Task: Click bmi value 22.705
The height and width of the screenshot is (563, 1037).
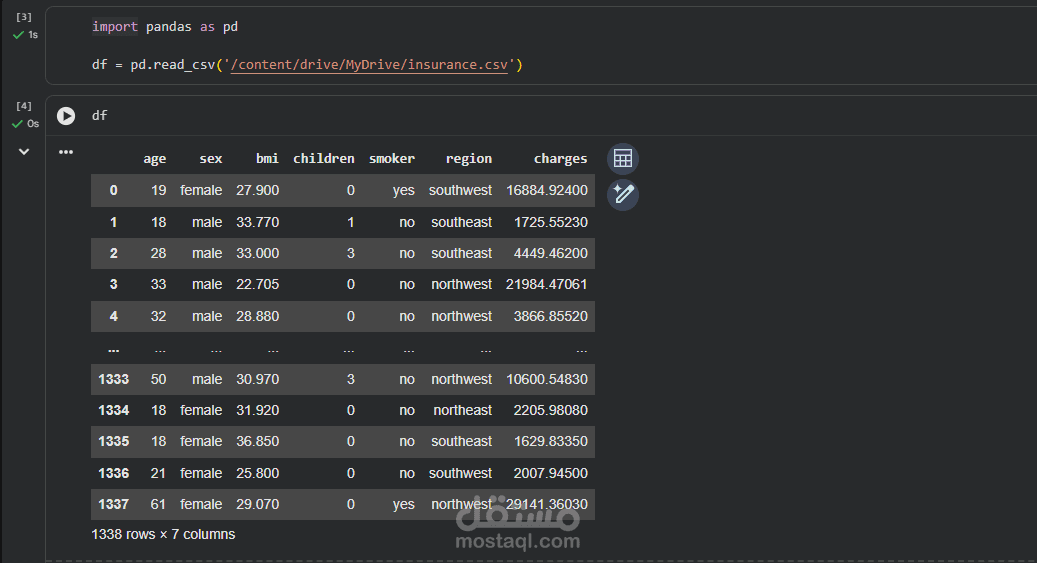Action: (257, 284)
